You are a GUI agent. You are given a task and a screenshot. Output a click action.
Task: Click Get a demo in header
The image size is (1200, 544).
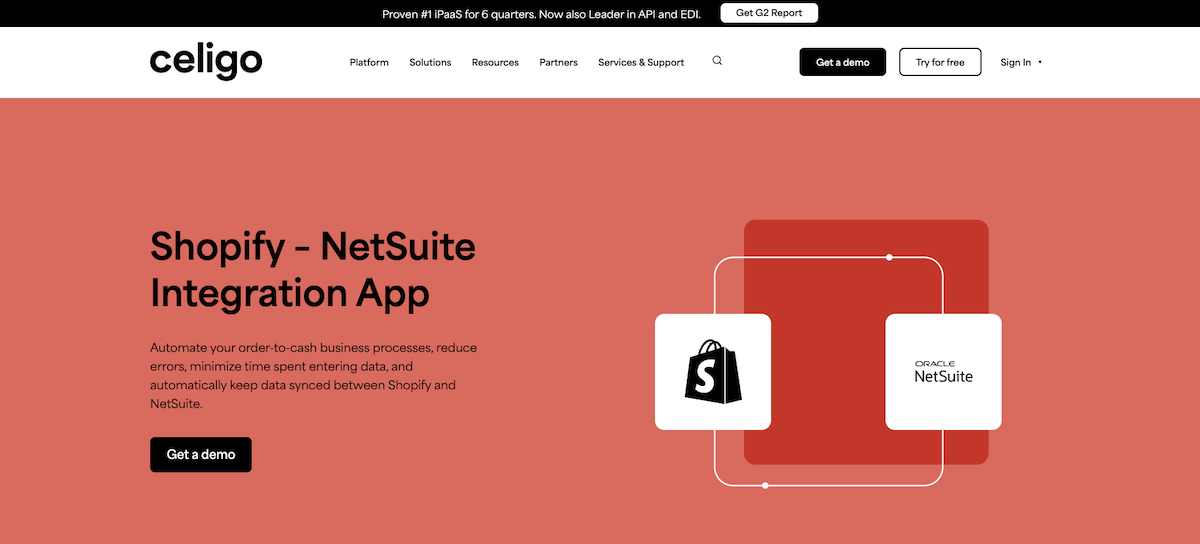click(x=842, y=62)
